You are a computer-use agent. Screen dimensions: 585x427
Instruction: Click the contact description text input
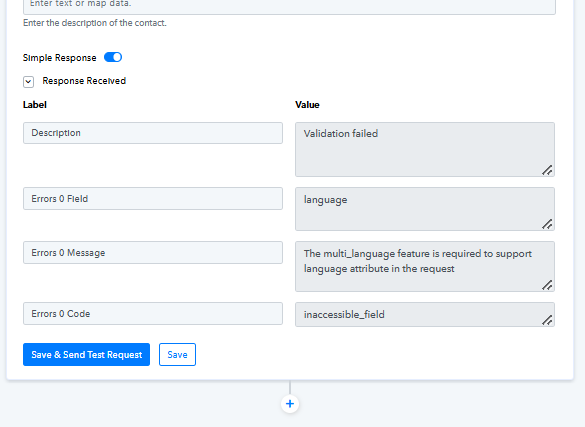click(x=290, y=5)
